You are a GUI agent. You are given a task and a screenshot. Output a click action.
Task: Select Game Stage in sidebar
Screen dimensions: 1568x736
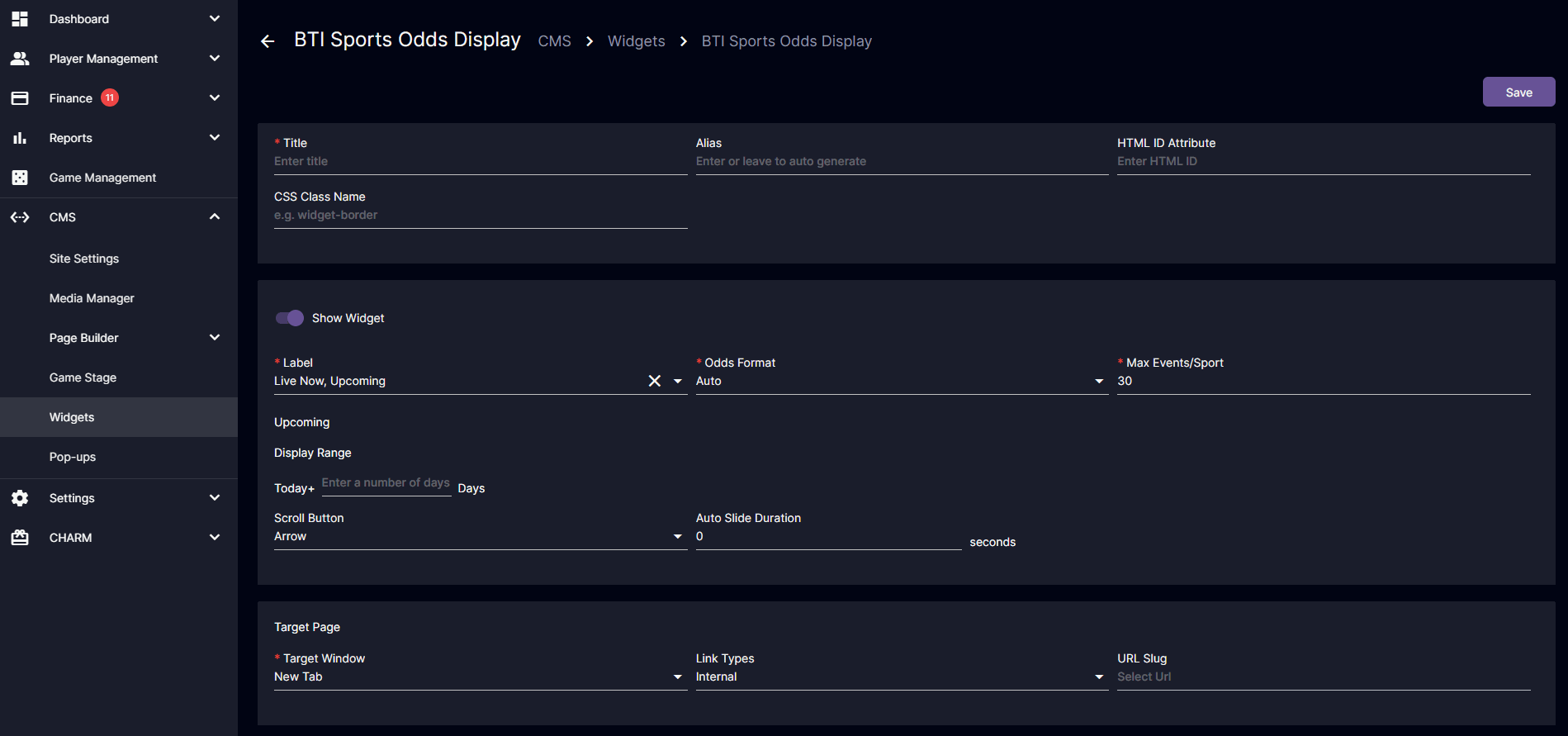pyautogui.click(x=83, y=377)
